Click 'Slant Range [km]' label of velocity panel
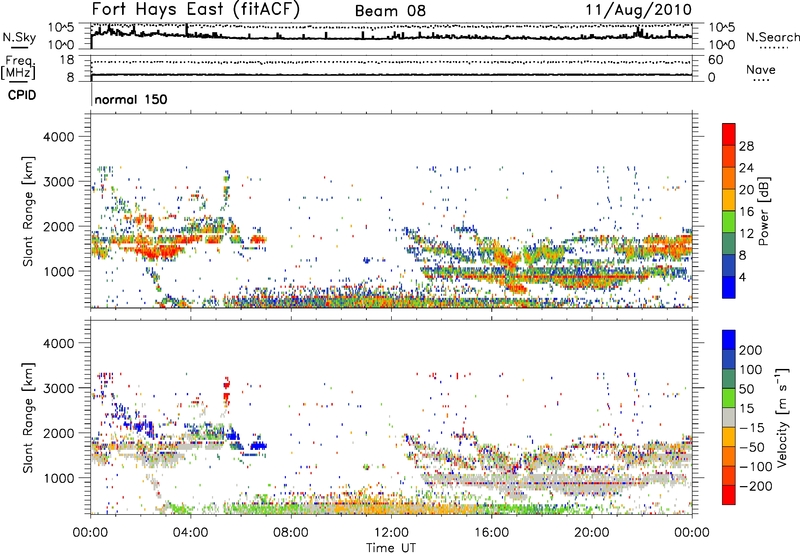 28,418
